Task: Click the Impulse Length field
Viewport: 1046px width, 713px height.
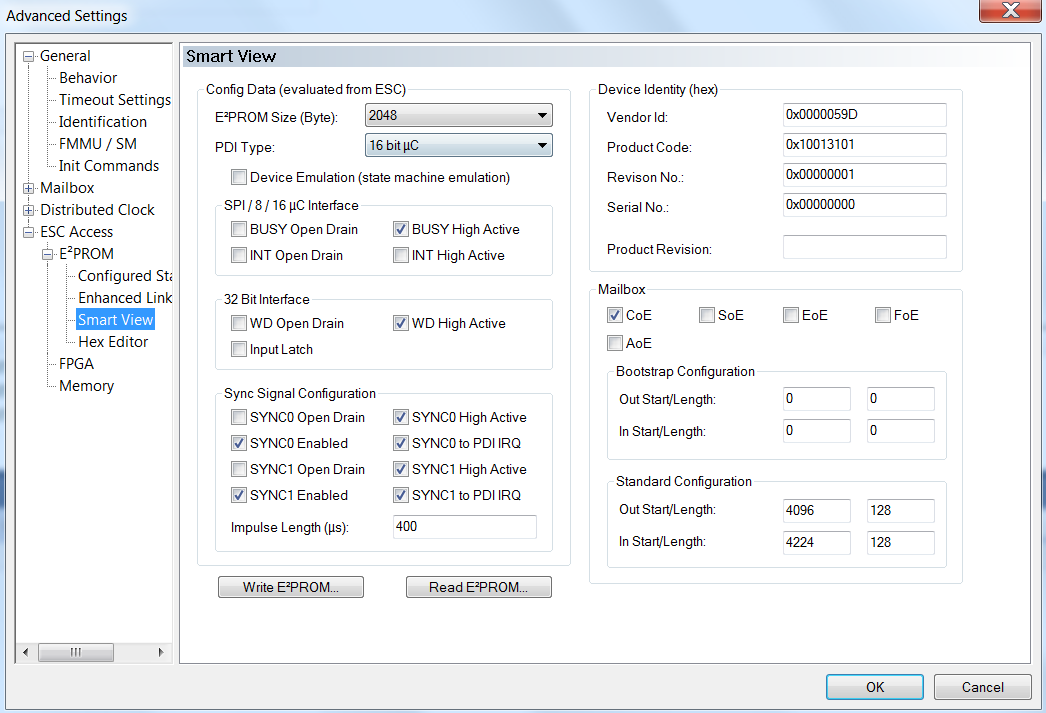Action: click(464, 527)
